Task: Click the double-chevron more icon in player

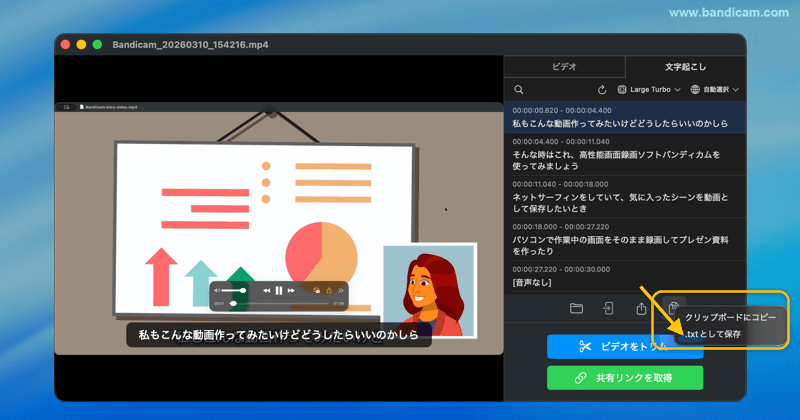Action: [x=340, y=290]
